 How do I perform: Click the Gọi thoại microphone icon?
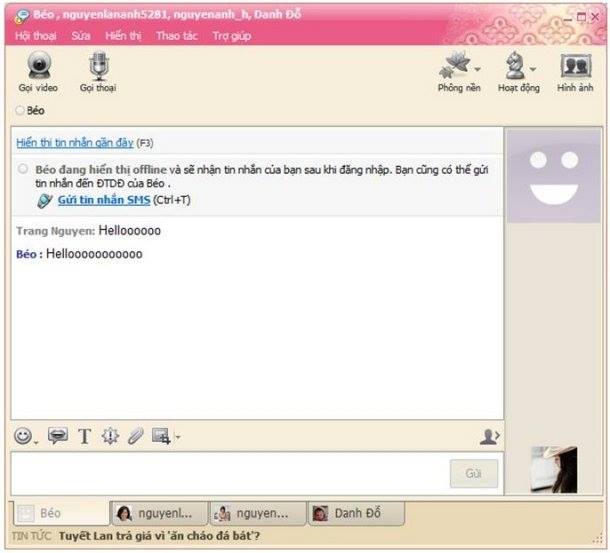point(98,67)
